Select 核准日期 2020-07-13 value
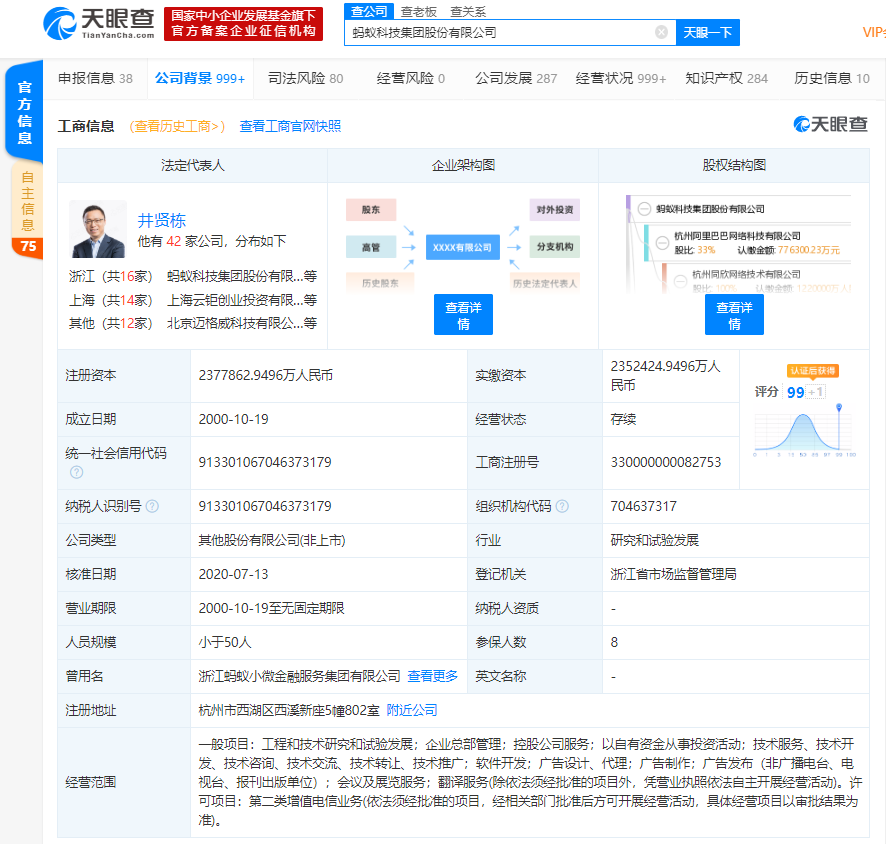The width and height of the screenshot is (886, 844). [233, 575]
